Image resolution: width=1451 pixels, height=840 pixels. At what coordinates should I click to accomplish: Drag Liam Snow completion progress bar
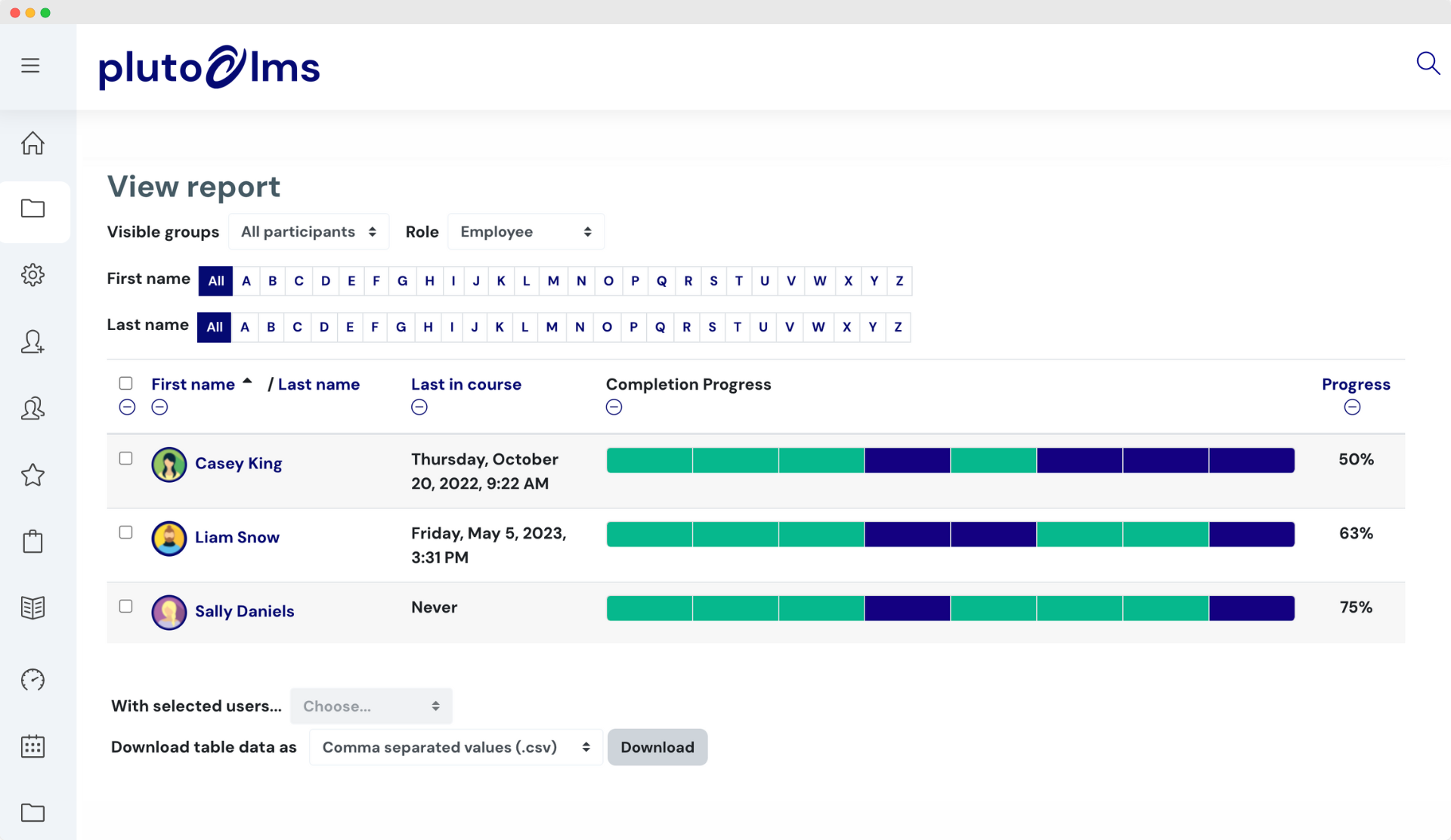[x=950, y=533]
